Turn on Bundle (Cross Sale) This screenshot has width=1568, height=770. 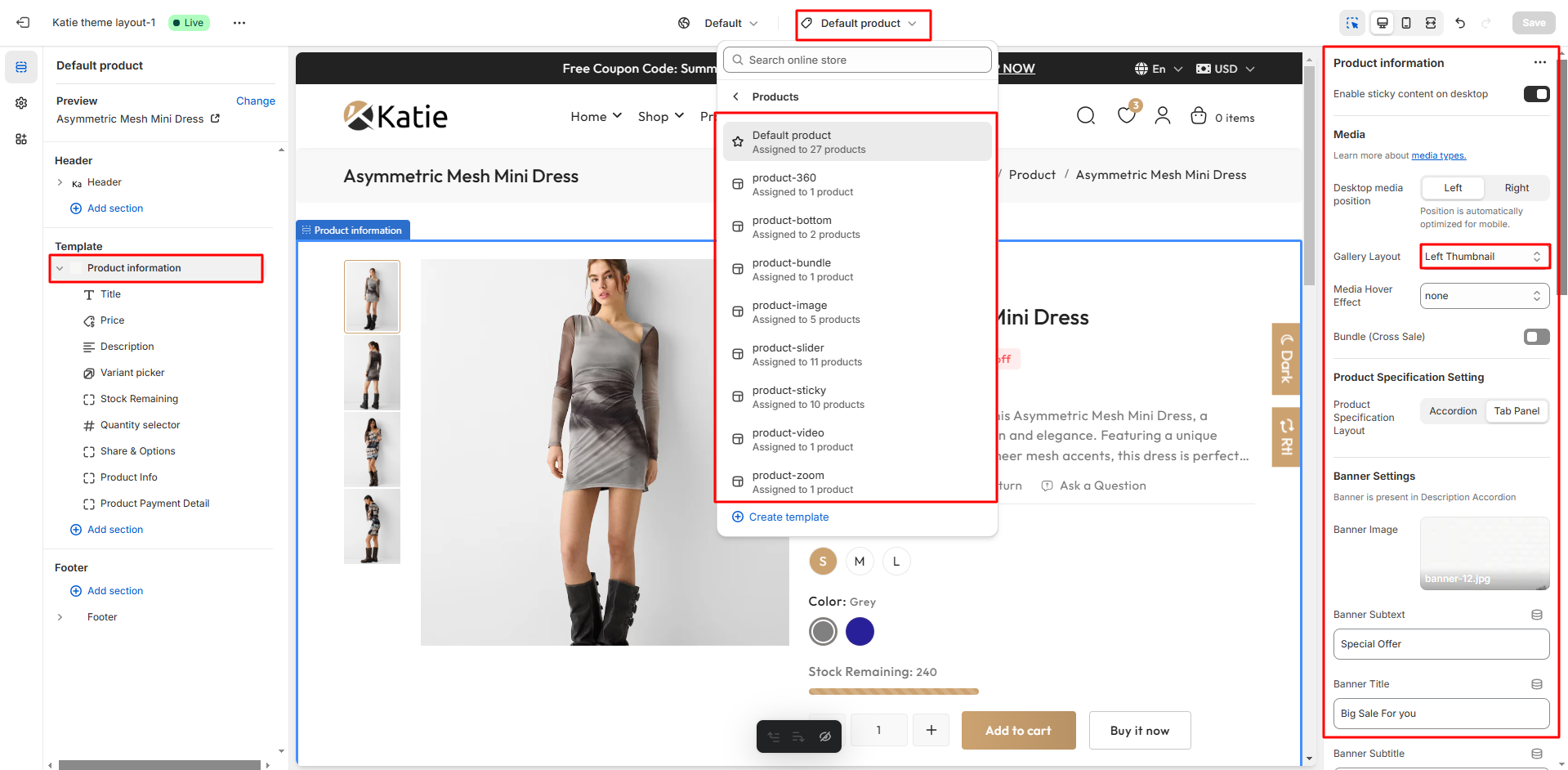[x=1536, y=336]
